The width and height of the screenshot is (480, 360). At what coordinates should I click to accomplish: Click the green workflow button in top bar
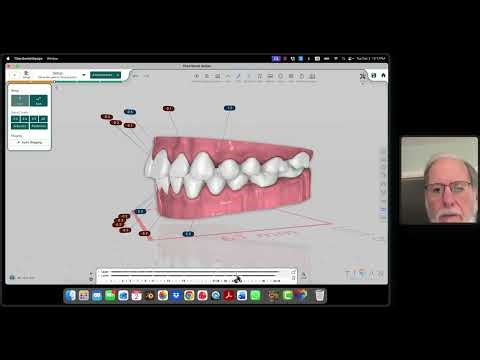[105, 75]
